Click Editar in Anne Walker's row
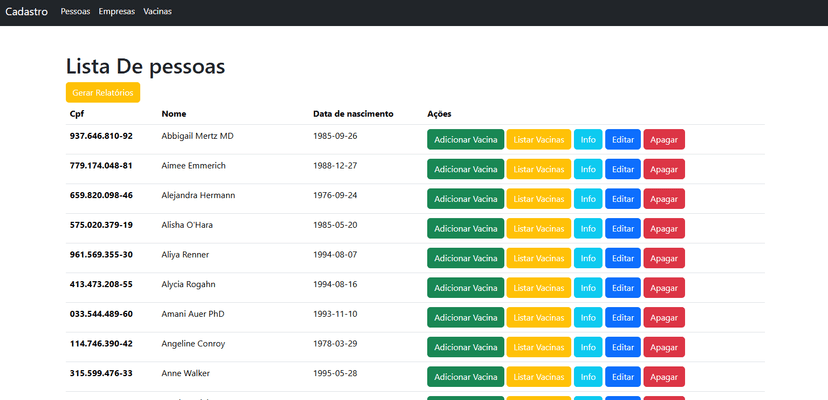The width and height of the screenshot is (828, 400). click(x=622, y=377)
